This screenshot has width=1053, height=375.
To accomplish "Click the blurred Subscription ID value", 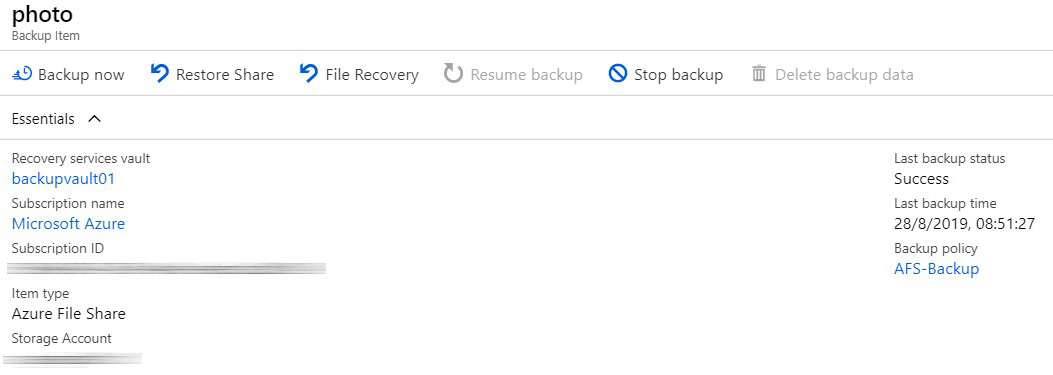I will (167, 269).
